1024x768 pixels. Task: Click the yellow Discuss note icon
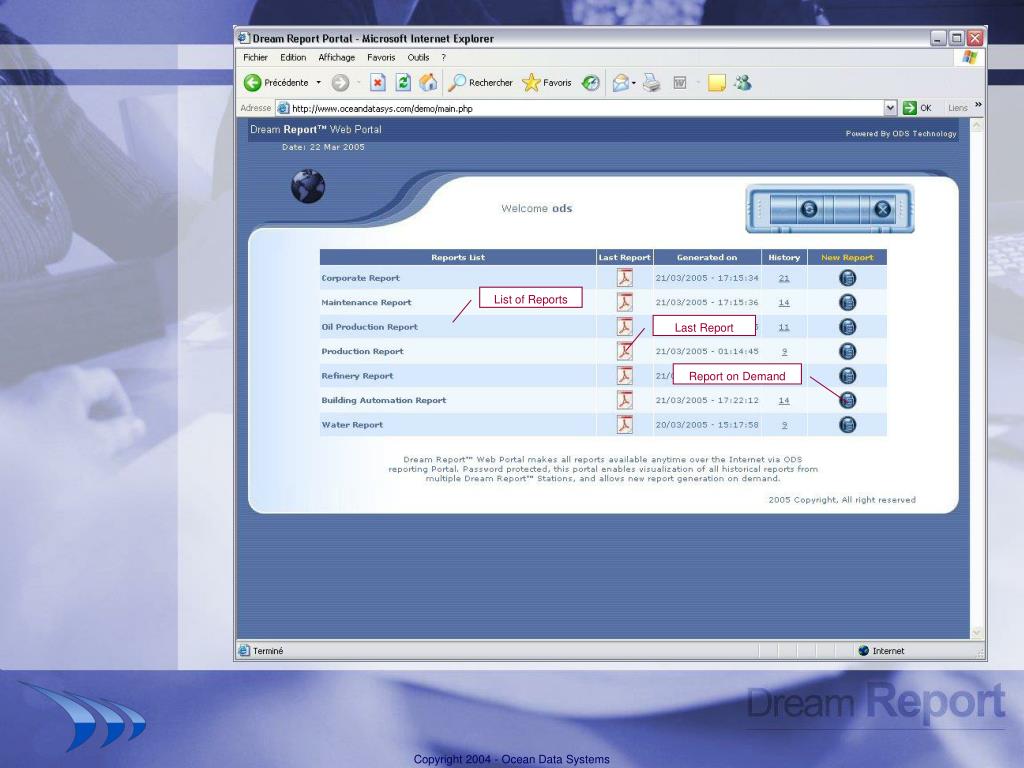pyautogui.click(x=716, y=83)
